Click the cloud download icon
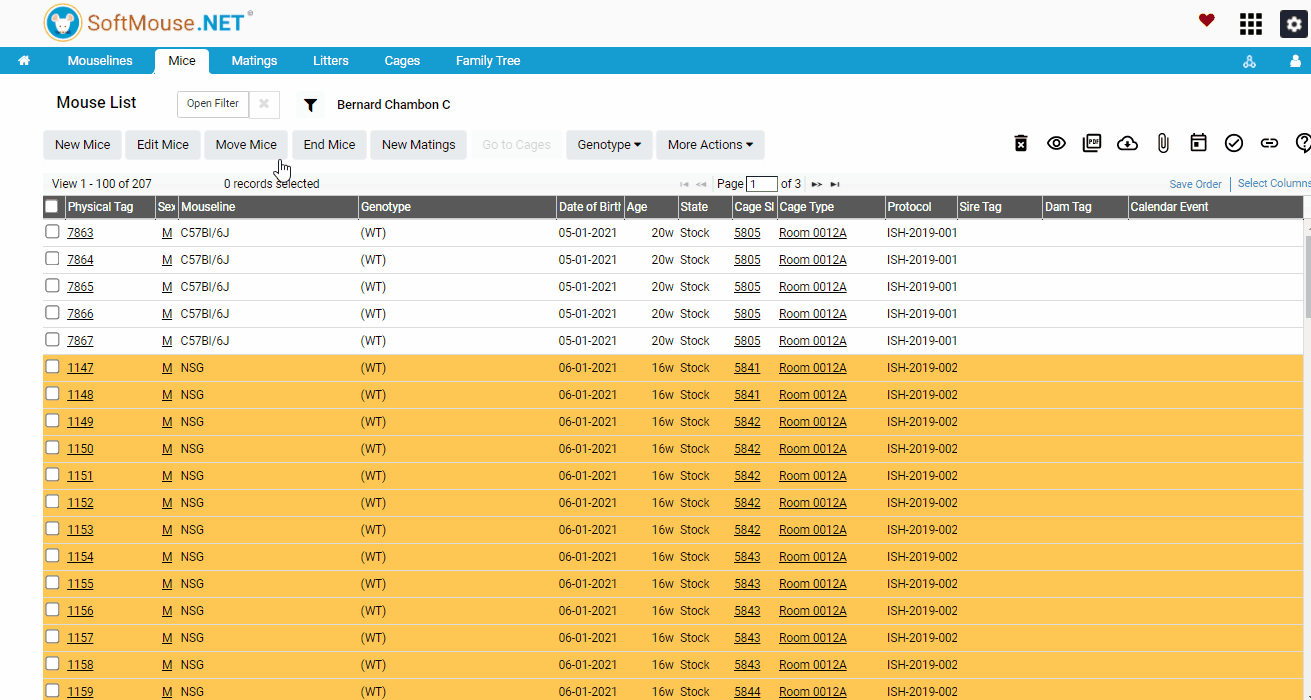Image resolution: width=1311 pixels, height=700 pixels. click(1127, 144)
